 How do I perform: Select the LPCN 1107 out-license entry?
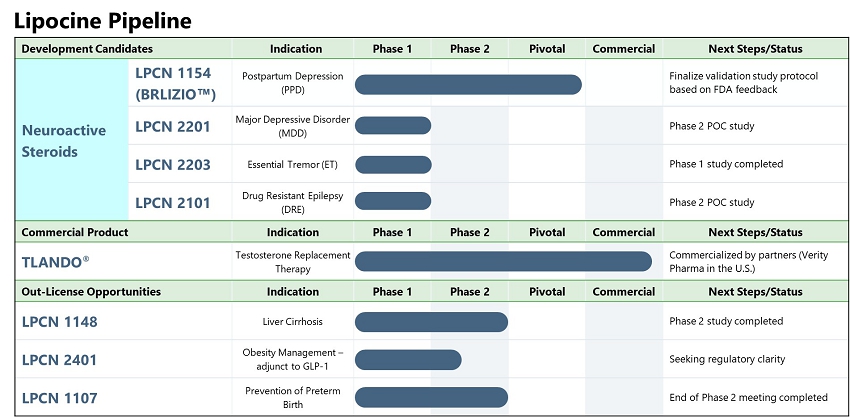pos(60,398)
